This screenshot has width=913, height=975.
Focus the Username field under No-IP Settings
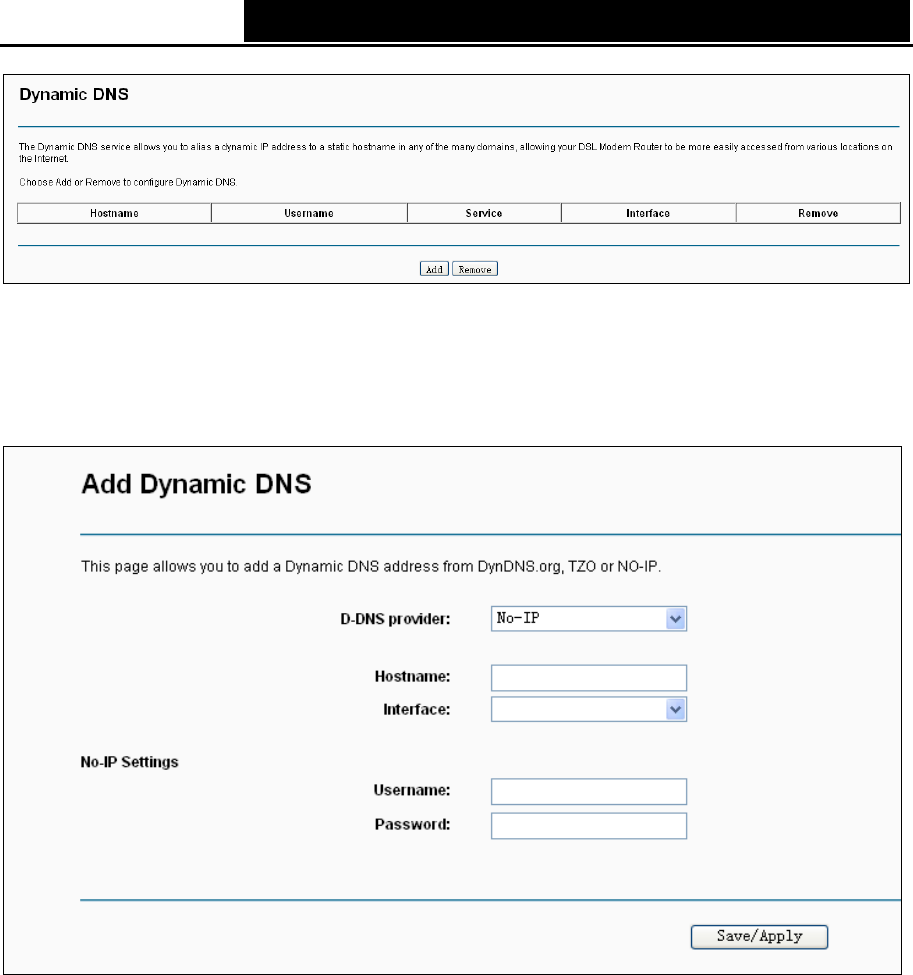click(588, 792)
